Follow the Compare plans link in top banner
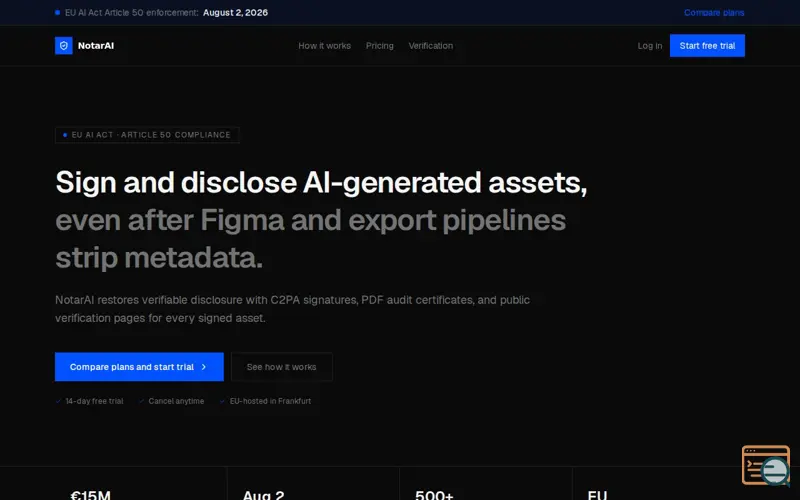Viewport: 800px width, 500px height. click(714, 12)
